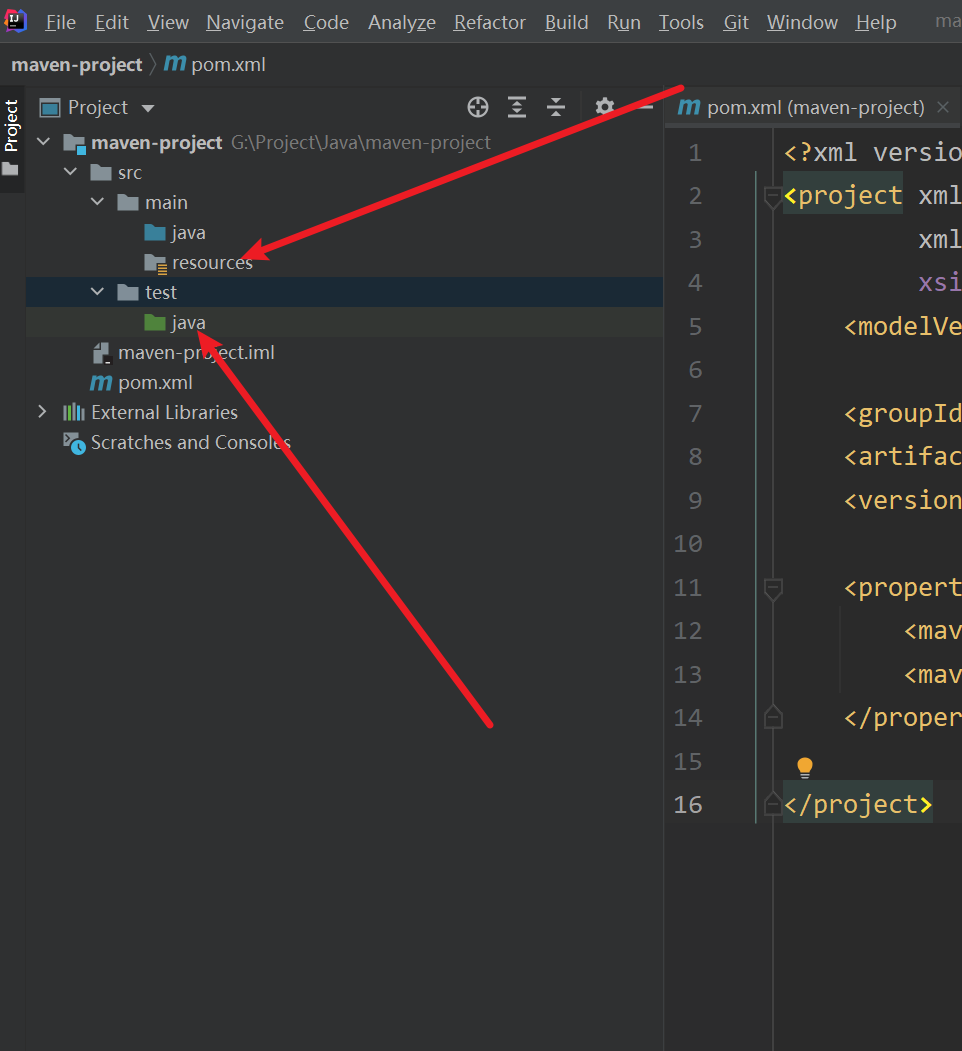Click line number 10 in the gutter
Viewport: 962px width, 1051px height.
(x=688, y=544)
